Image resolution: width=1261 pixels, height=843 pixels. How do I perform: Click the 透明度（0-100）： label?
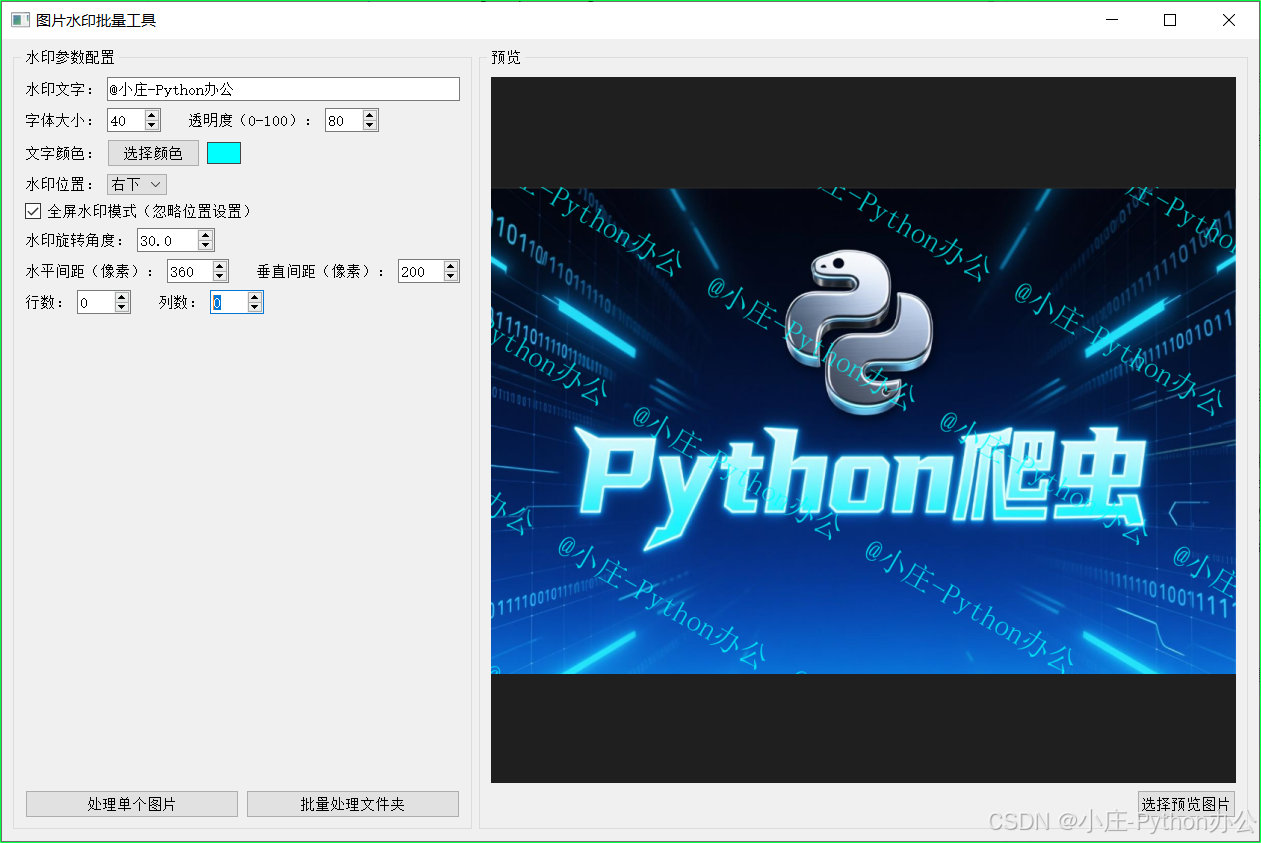pyautogui.click(x=251, y=121)
